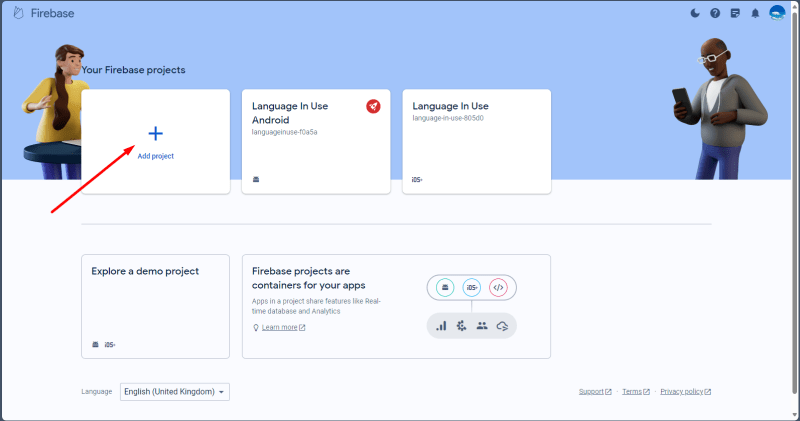Click the red rocket badge icon

pos(373,106)
